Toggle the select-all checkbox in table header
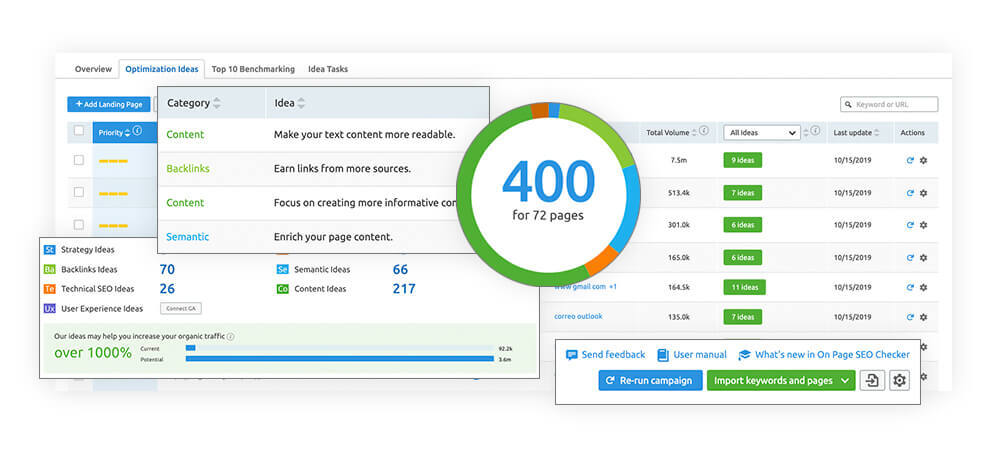Screen dimensions: 1000x450 (79, 131)
